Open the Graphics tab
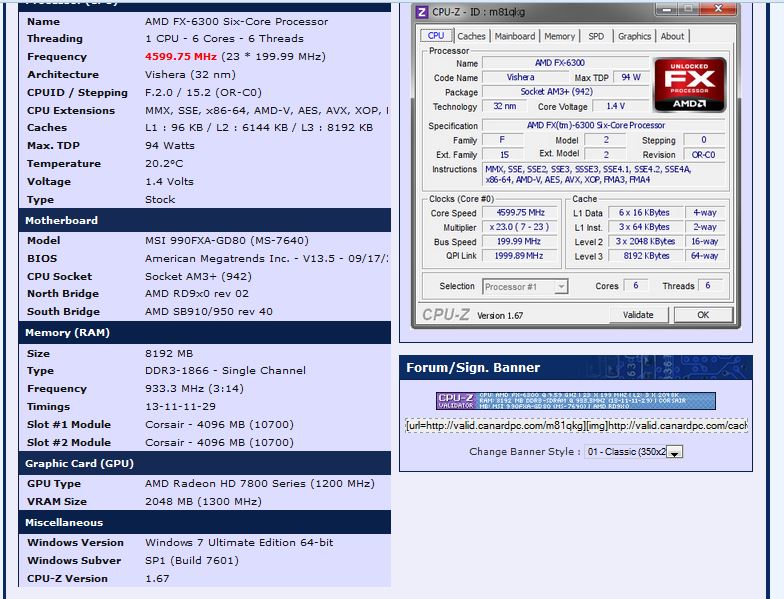The width and height of the screenshot is (784, 599). 634,36
